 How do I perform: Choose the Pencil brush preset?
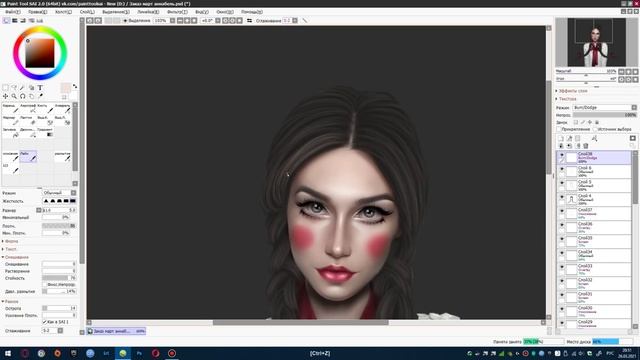point(10,108)
